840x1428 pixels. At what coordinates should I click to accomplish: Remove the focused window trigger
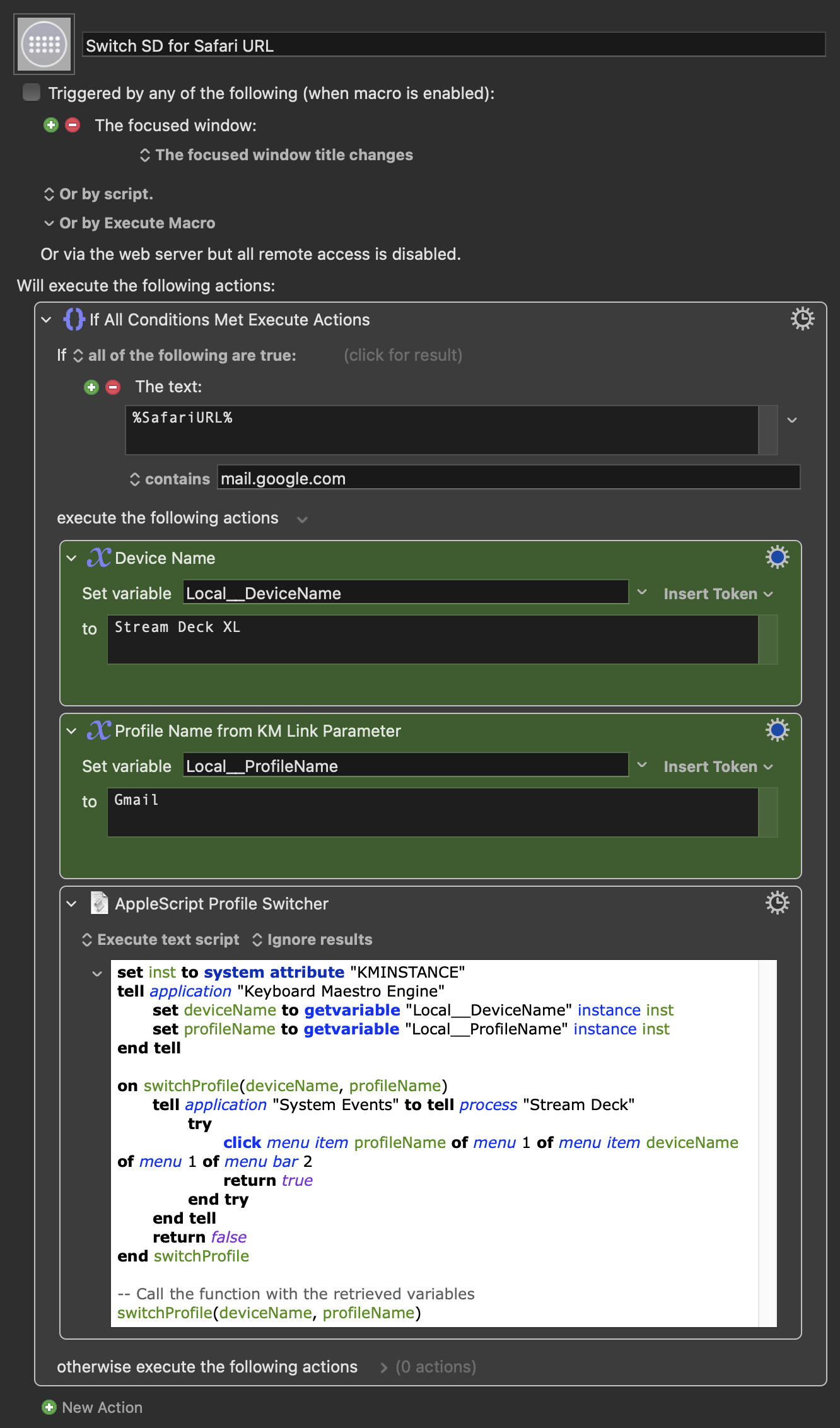point(73,125)
